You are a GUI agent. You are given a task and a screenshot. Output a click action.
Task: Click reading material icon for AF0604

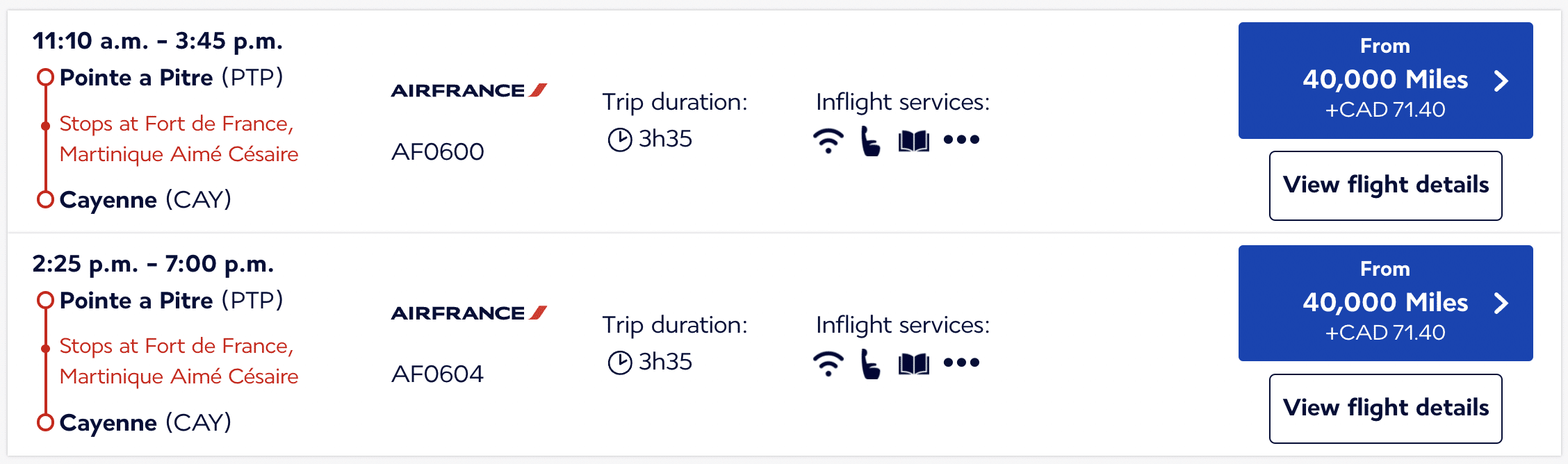(913, 364)
